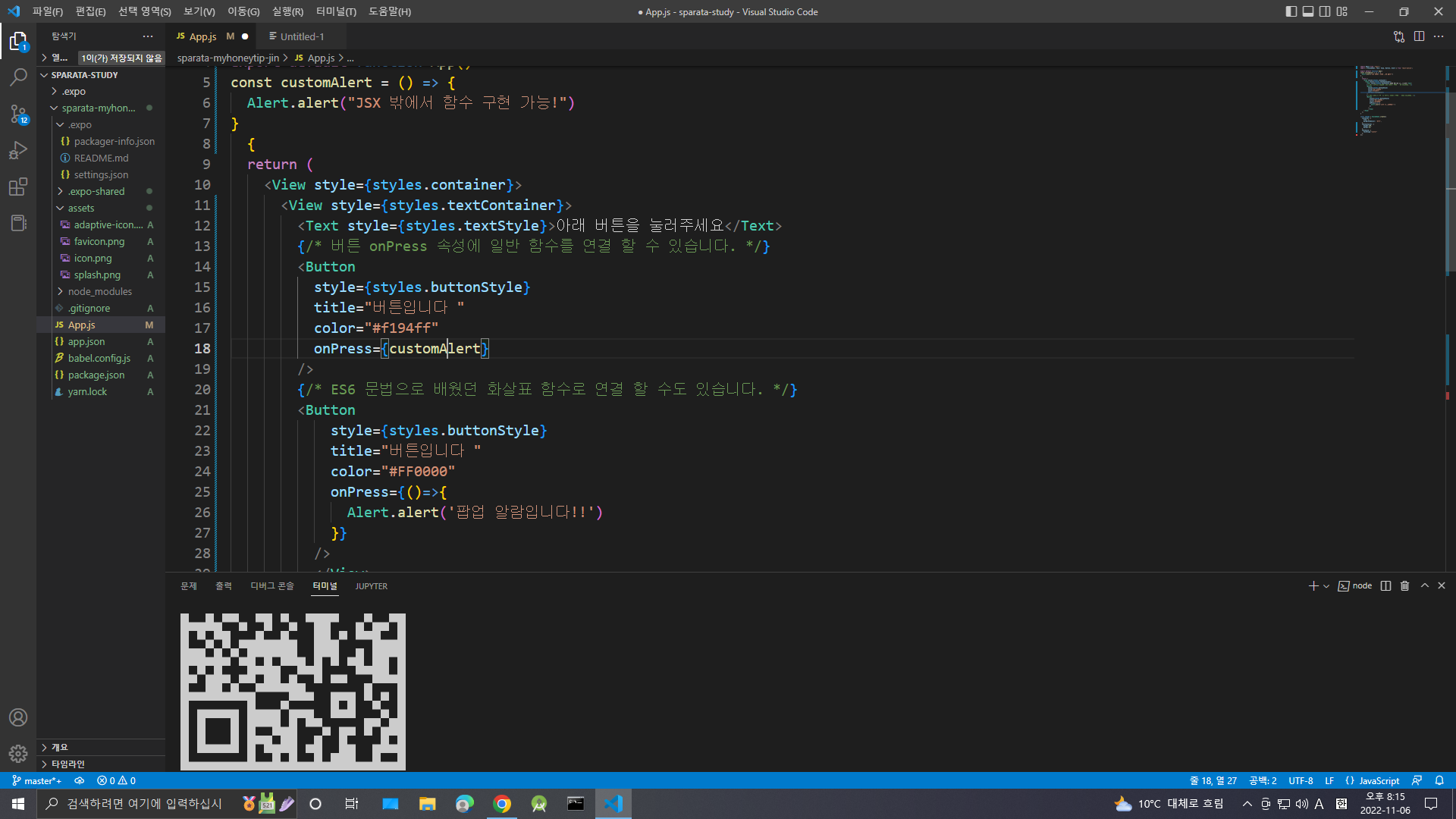Change the UTF-8 encoding setting
This screenshot has width=1456, height=819.
pos(1301,780)
